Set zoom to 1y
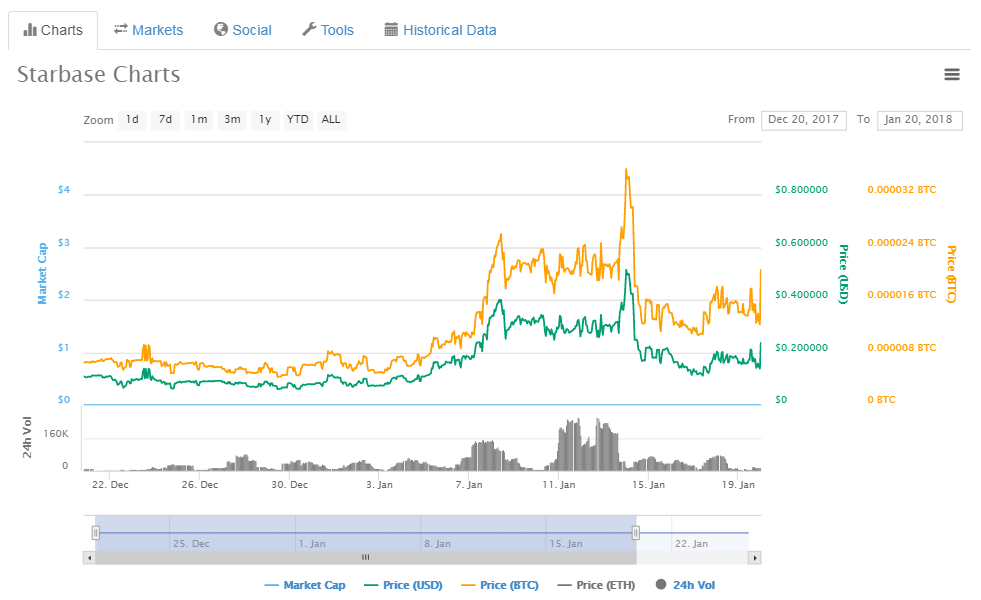Viewport: 981px width, 600px height. click(x=265, y=119)
